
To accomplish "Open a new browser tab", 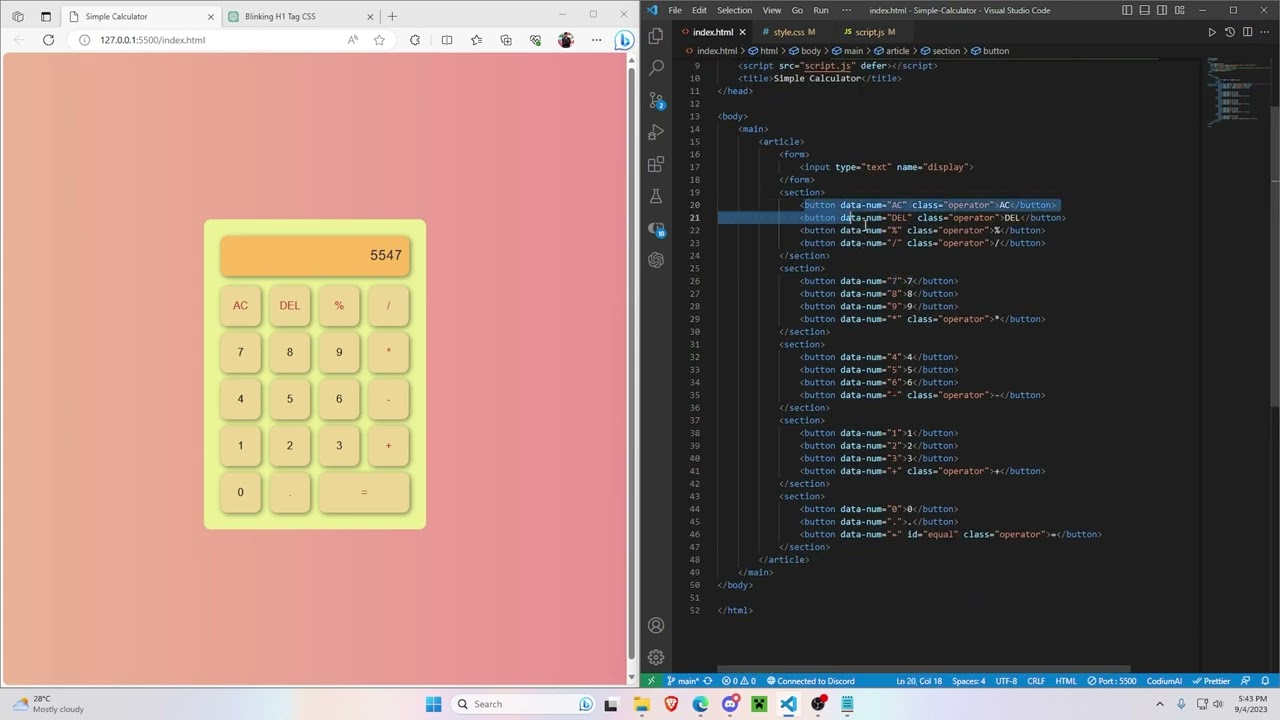I will click(392, 16).
